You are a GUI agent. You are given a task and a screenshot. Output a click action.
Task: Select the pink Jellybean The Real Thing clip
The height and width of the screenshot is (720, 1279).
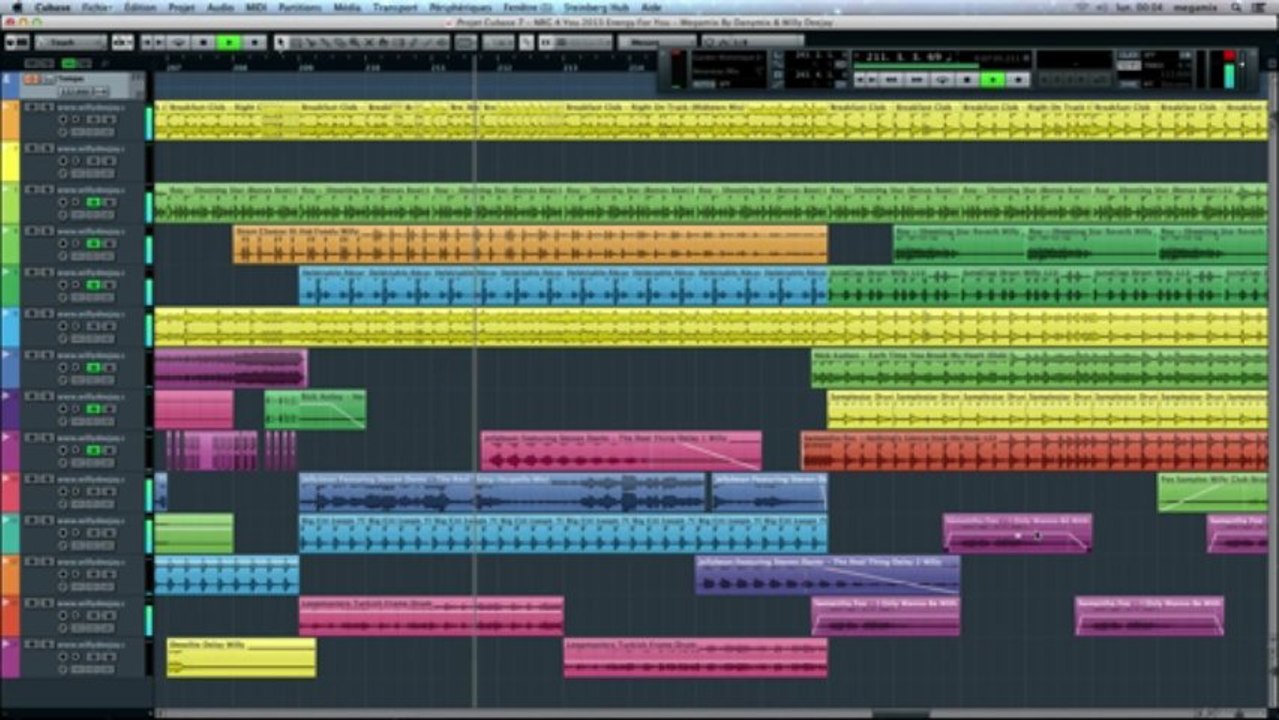pyautogui.click(x=621, y=451)
